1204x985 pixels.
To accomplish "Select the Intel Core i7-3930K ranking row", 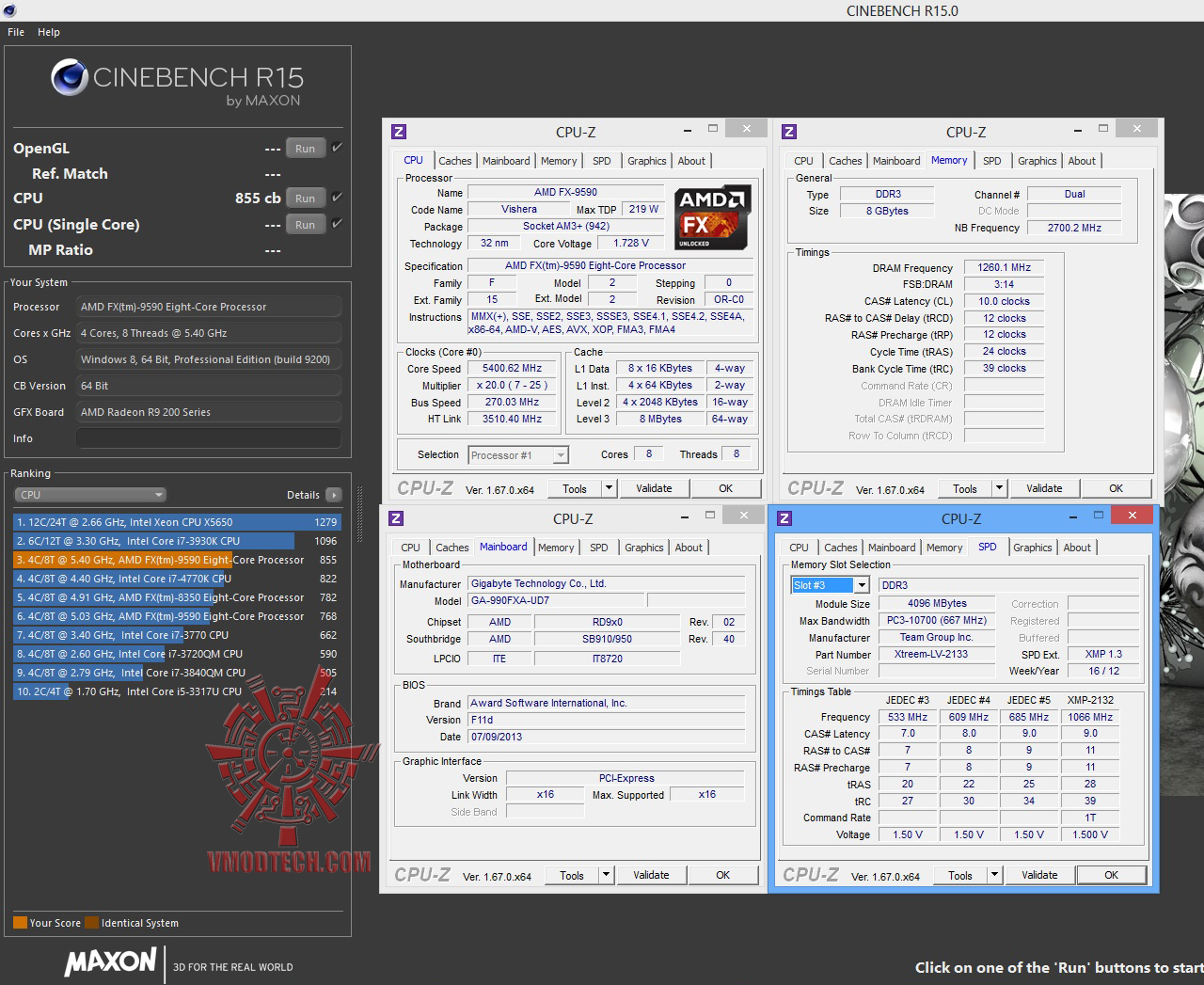I will 177,541.
